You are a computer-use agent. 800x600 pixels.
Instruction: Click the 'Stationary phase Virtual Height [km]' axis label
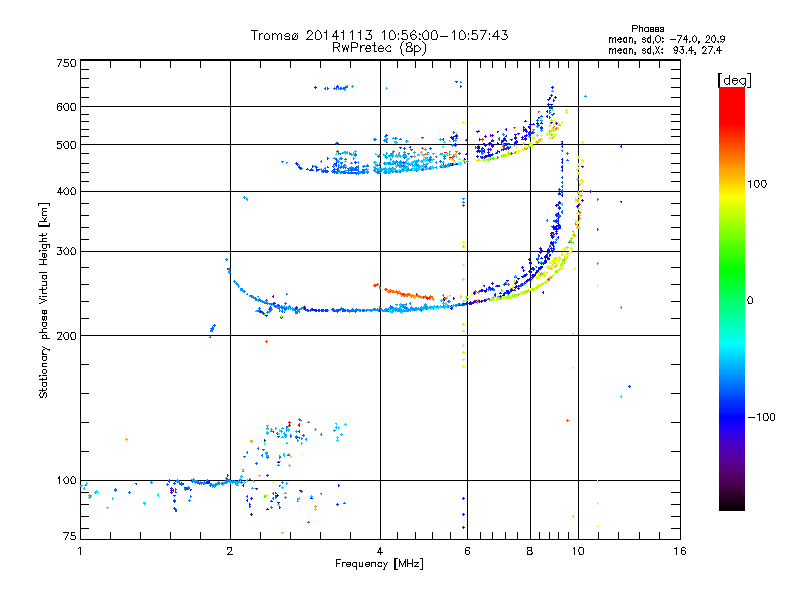pyautogui.click(x=43, y=300)
